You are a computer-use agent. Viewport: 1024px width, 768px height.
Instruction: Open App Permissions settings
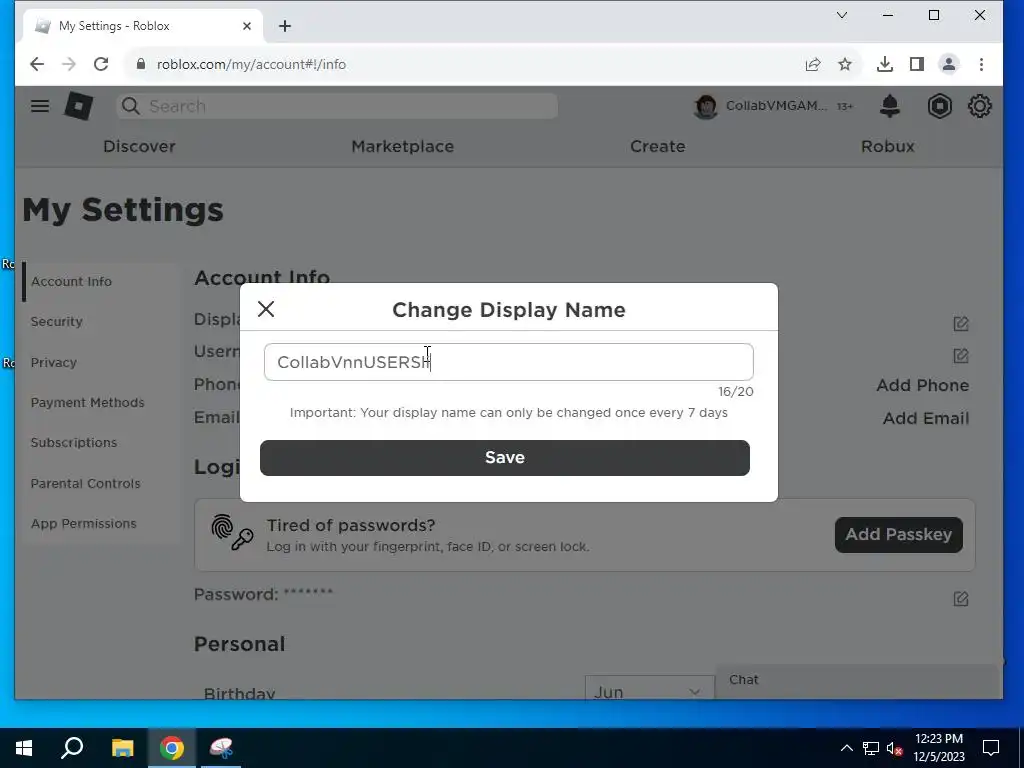pos(84,524)
